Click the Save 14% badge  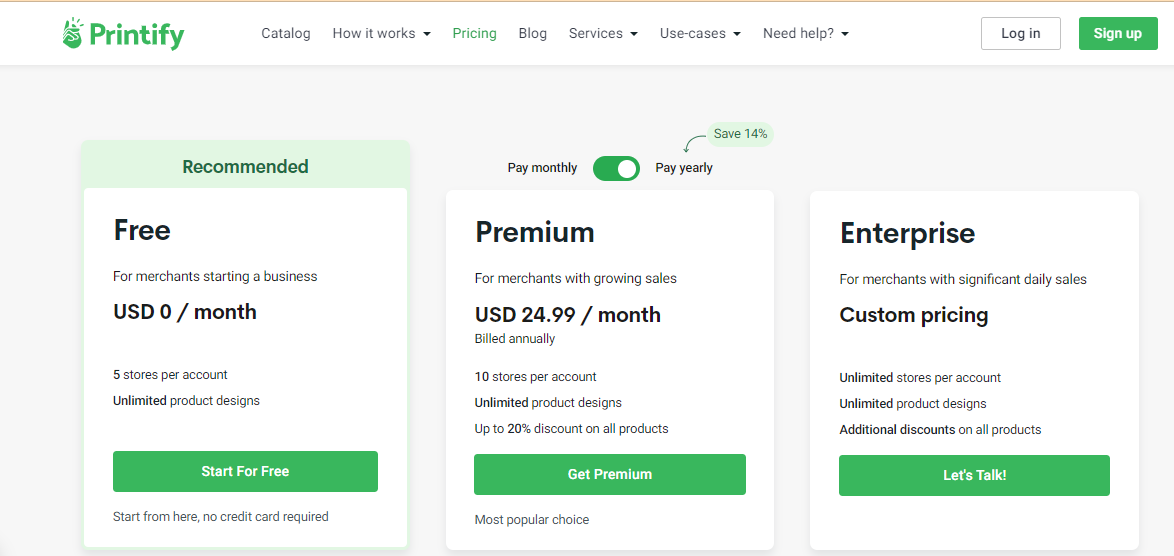point(740,134)
